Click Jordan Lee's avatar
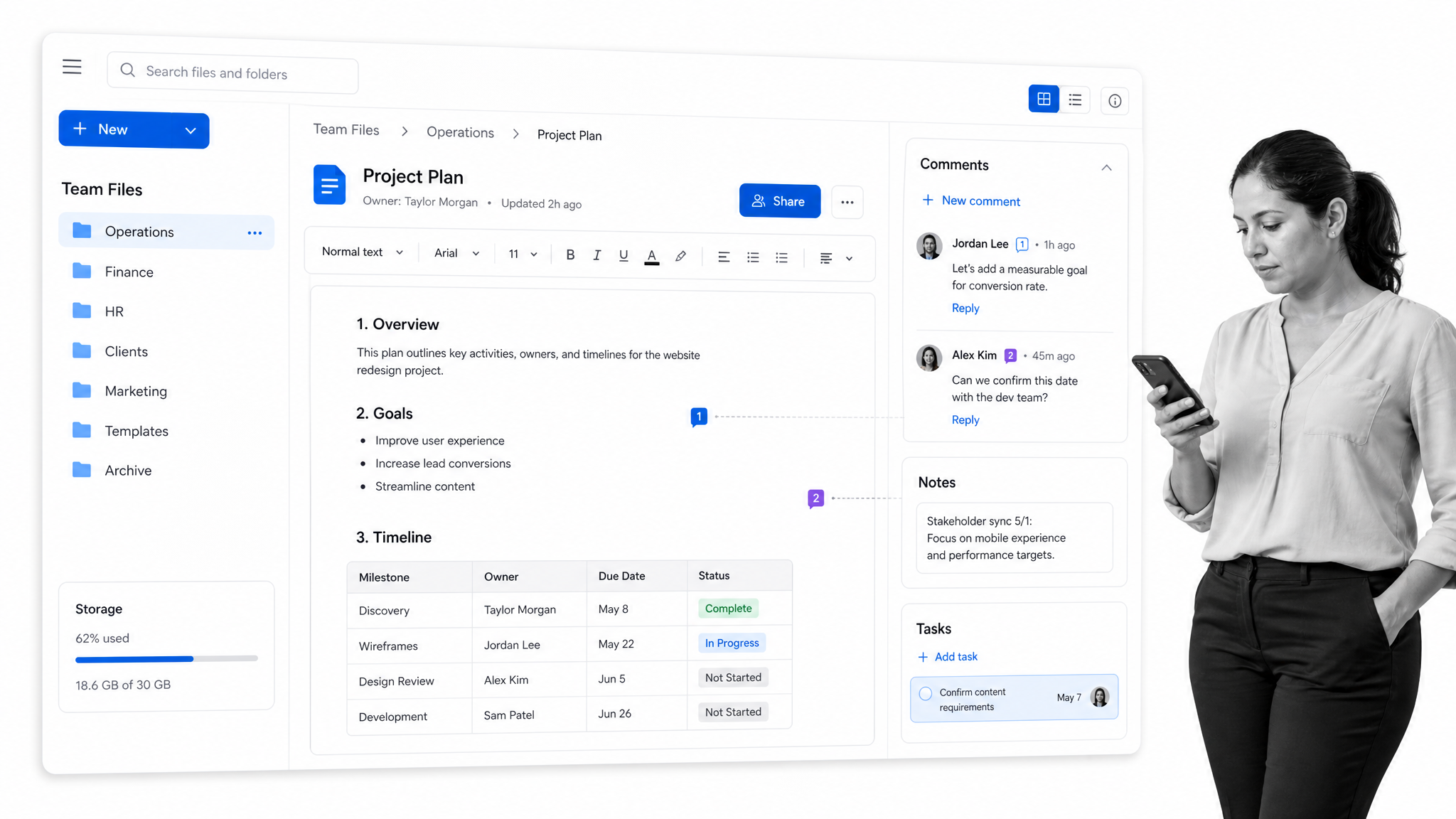Image resolution: width=1456 pixels, height=819 pixels. (x=929, y=246)
